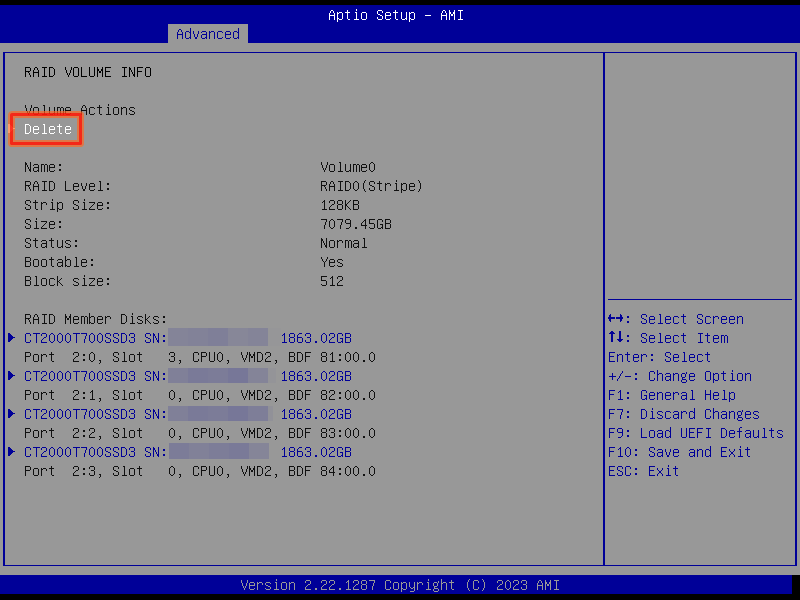Click the Volume Actions label
800x600 pixels.
80,110
